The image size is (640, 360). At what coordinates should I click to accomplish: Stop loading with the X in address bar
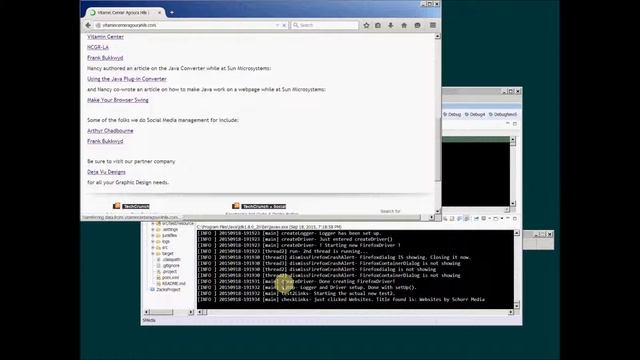pyautogui.click(x=284, y=25)
